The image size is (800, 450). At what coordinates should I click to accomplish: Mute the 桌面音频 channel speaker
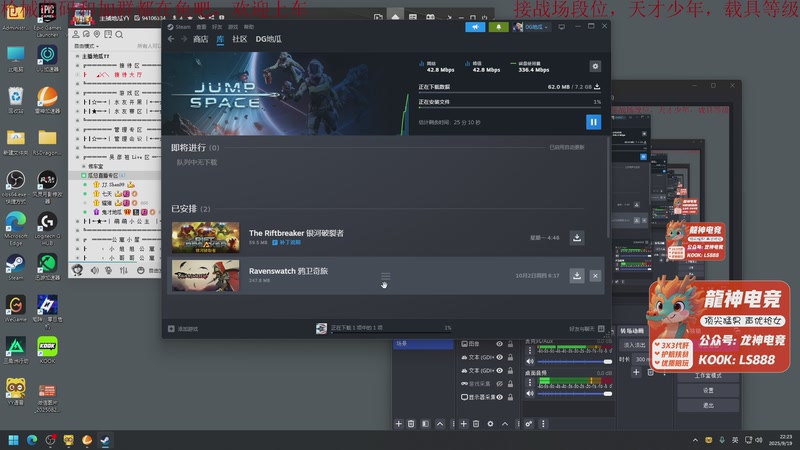point(530,393)
